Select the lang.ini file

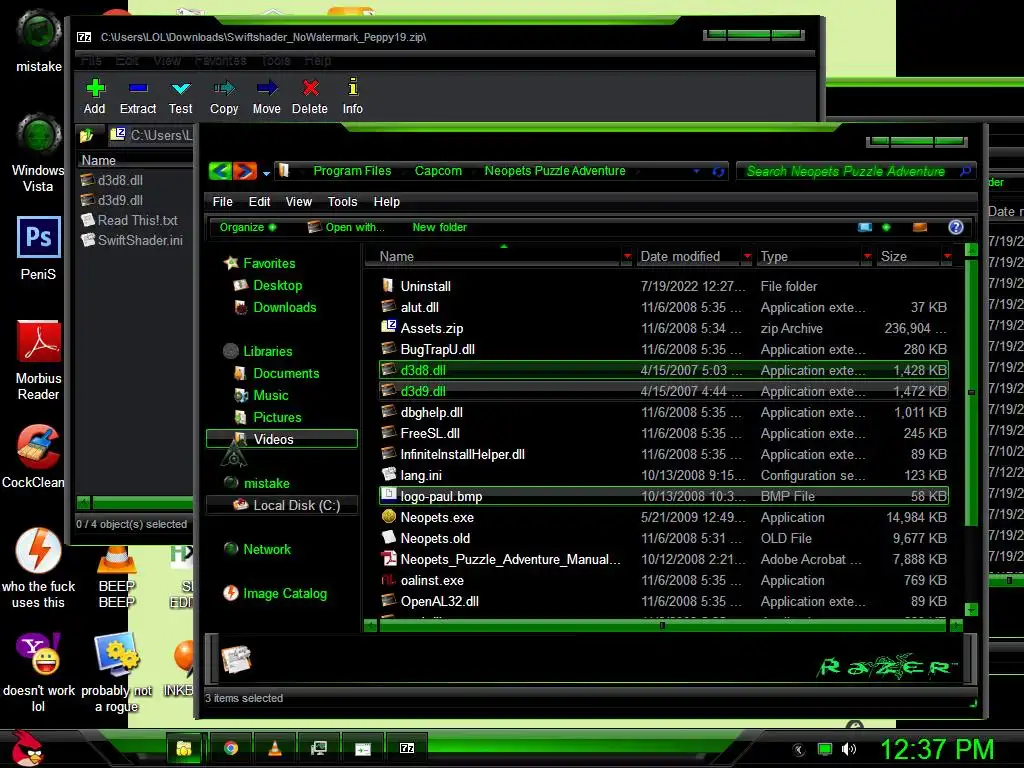(x=664, y=475)
